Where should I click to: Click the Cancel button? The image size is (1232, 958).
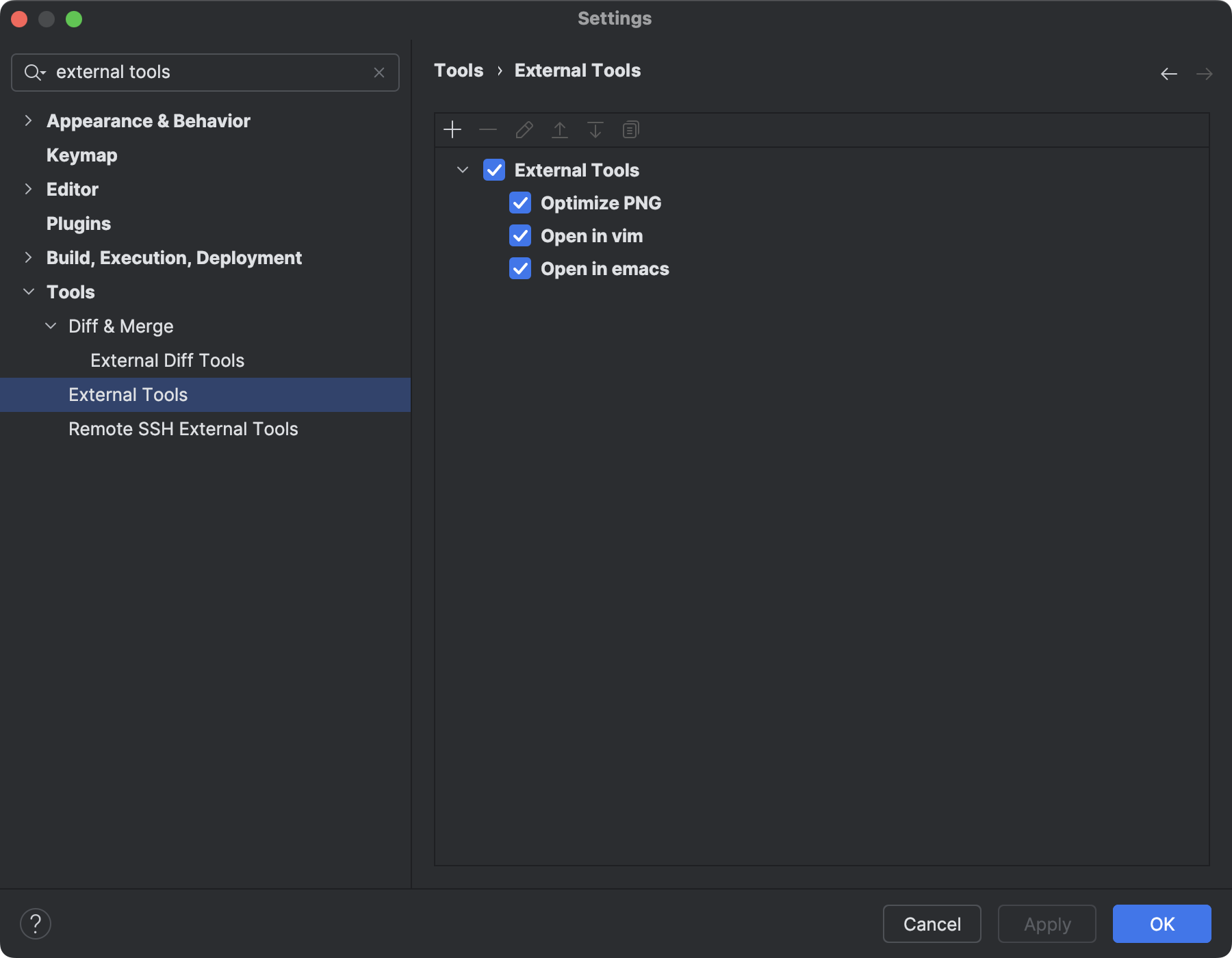[932, 924]
